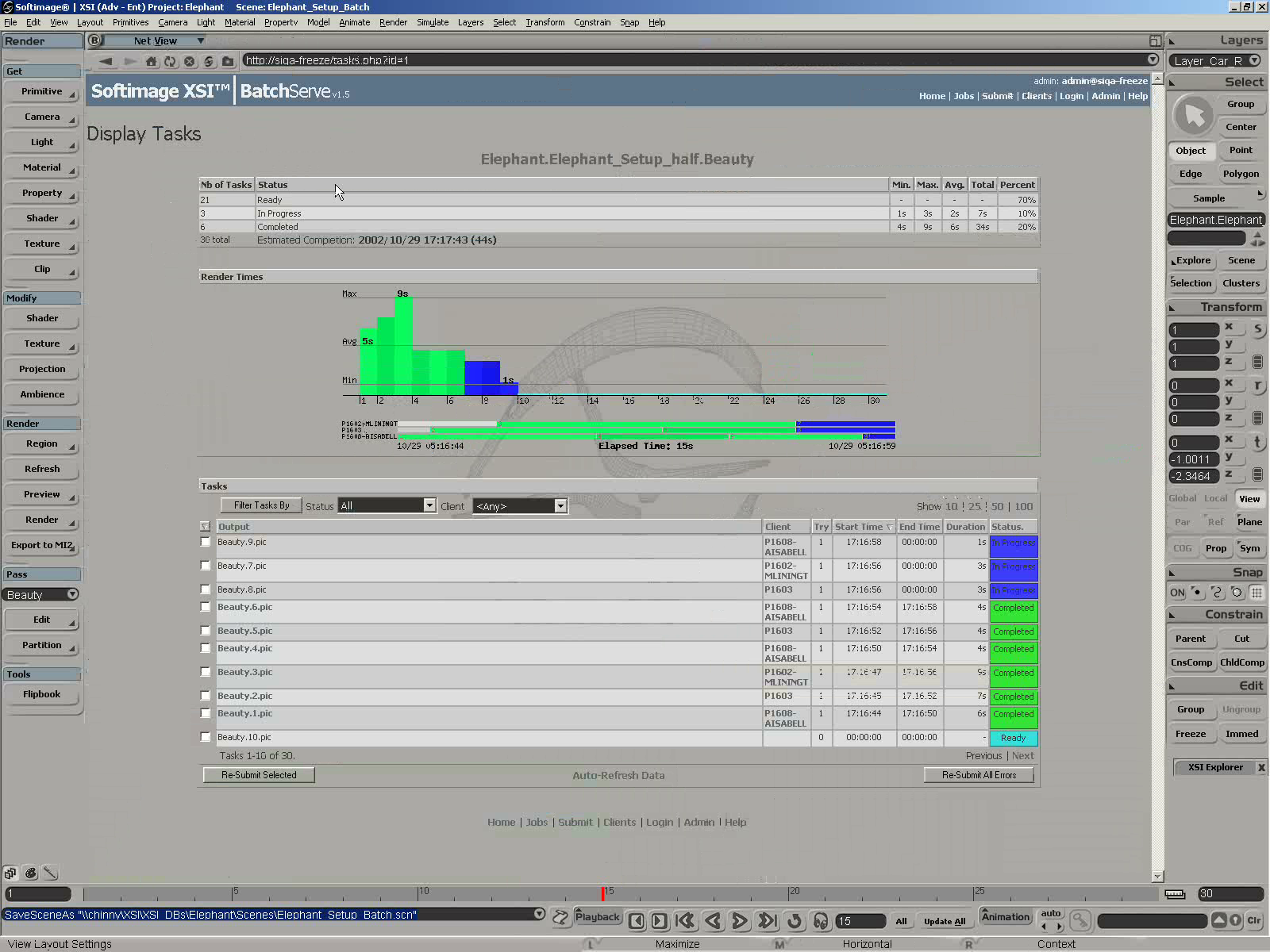Viewport: 1270px width, 952px height.
Task: Open the Status filter dropdown
Action: [429, 505]
